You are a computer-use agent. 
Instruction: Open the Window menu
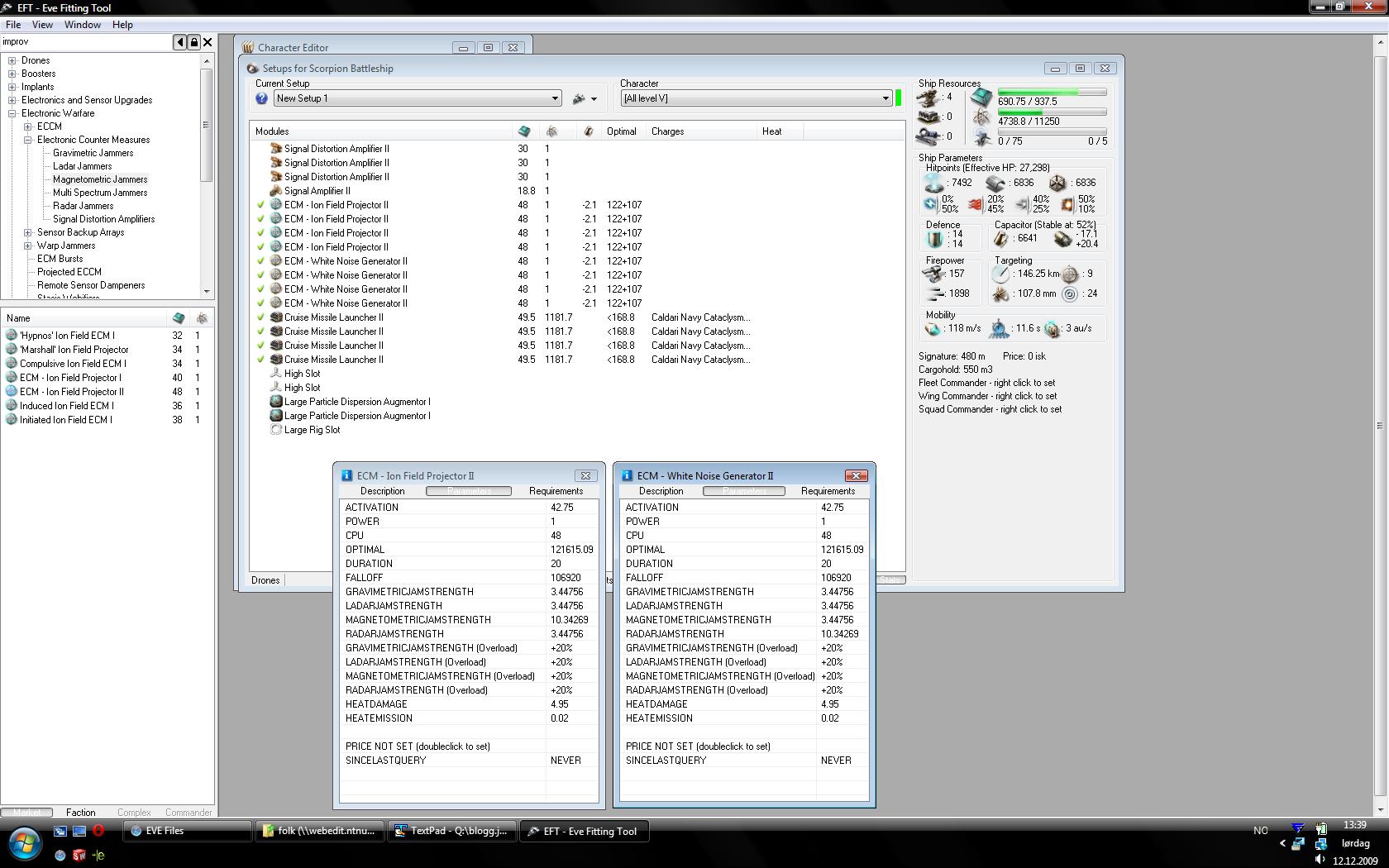coord(83,25)
